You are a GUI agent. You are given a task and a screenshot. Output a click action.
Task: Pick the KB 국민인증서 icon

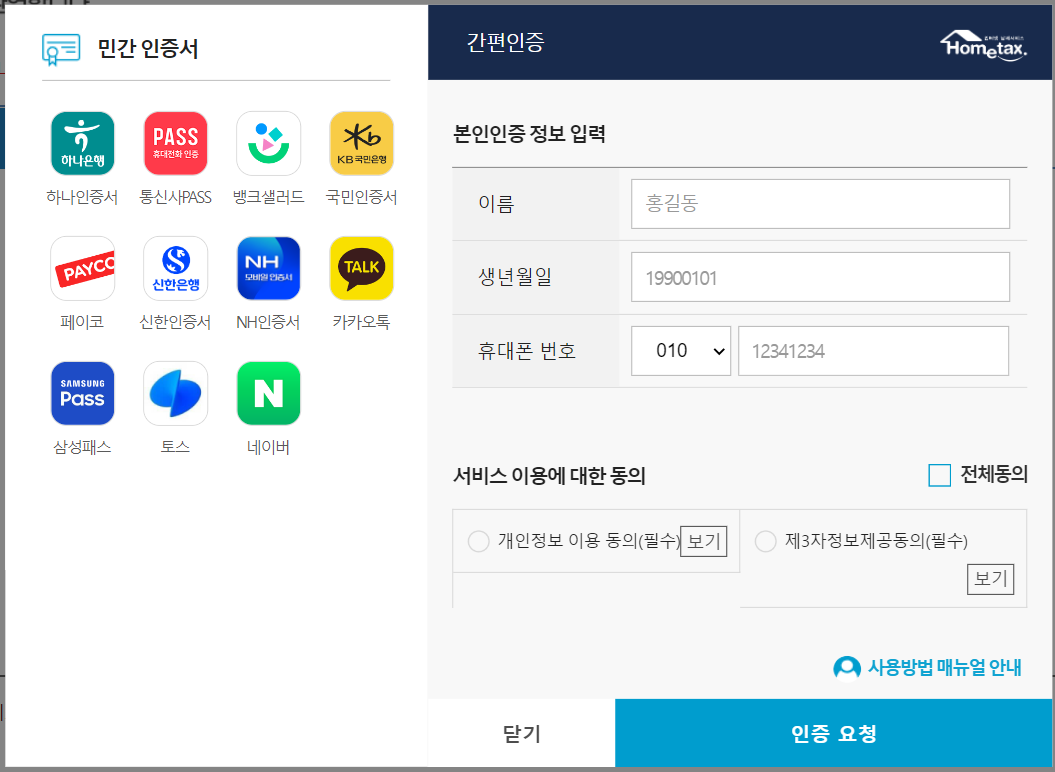click(x=361, y=143)
